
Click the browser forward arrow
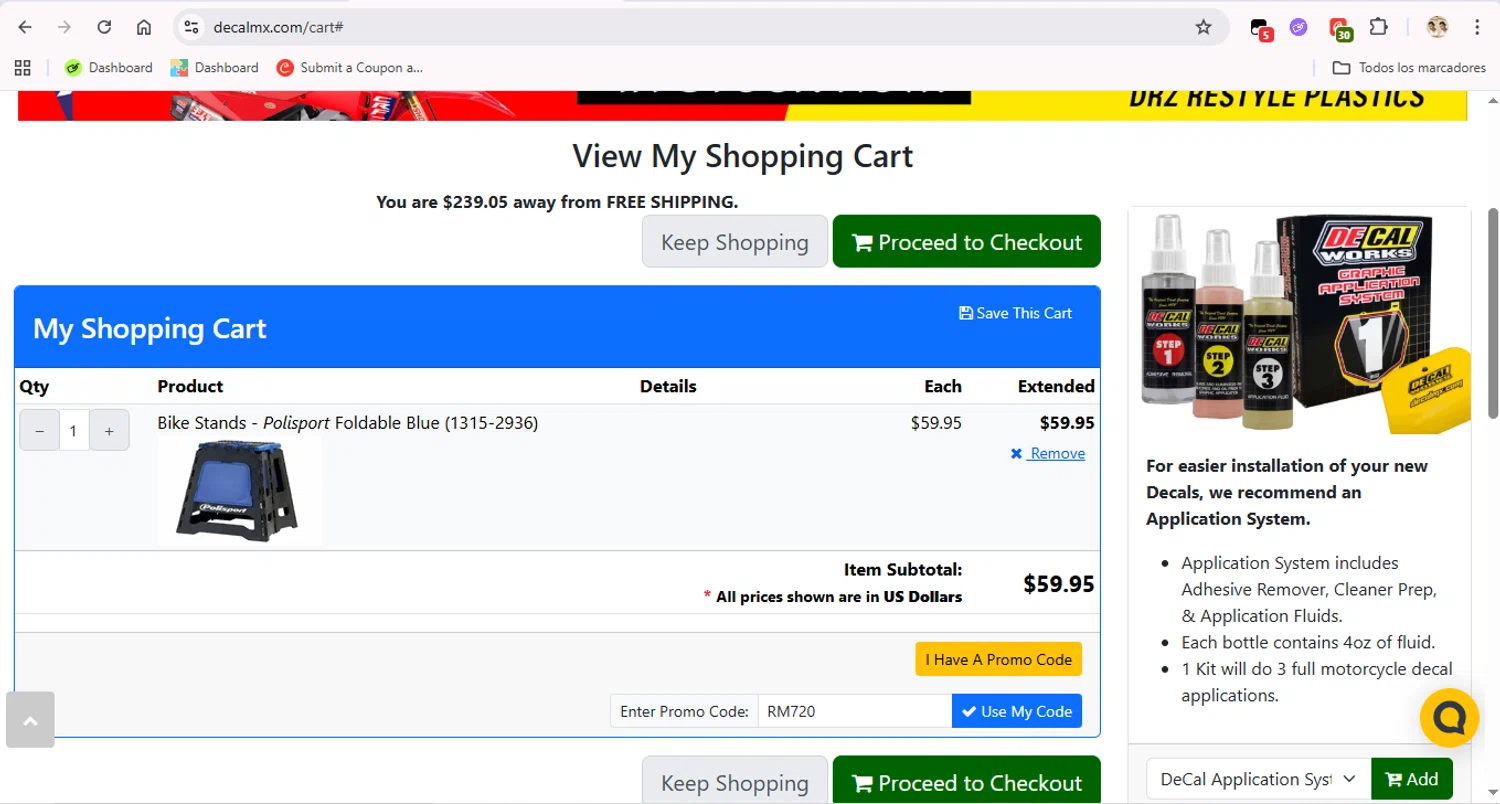click(x=64, y=27)
